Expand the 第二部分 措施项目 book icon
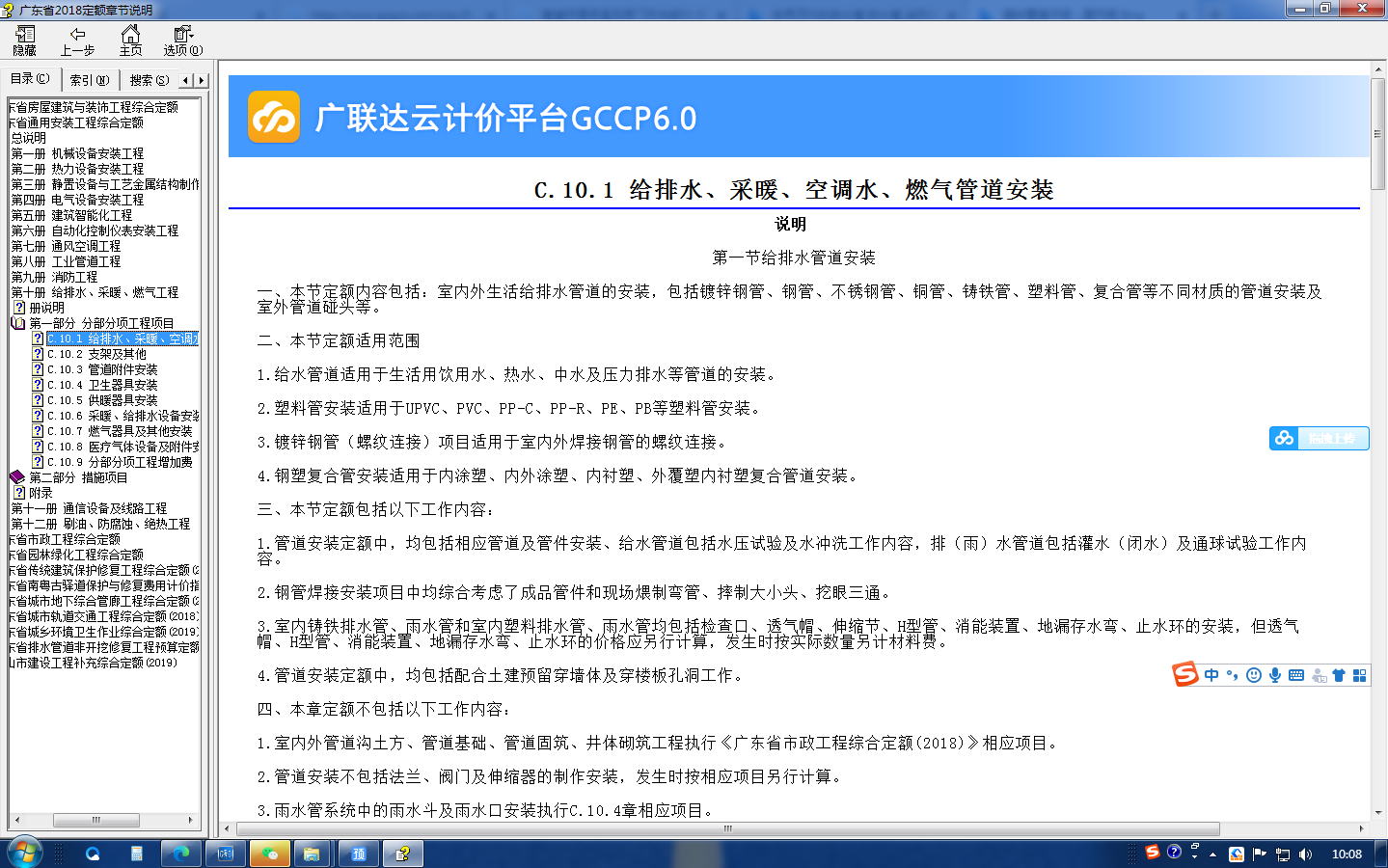Screen dimensions: 1388x868 17,477
